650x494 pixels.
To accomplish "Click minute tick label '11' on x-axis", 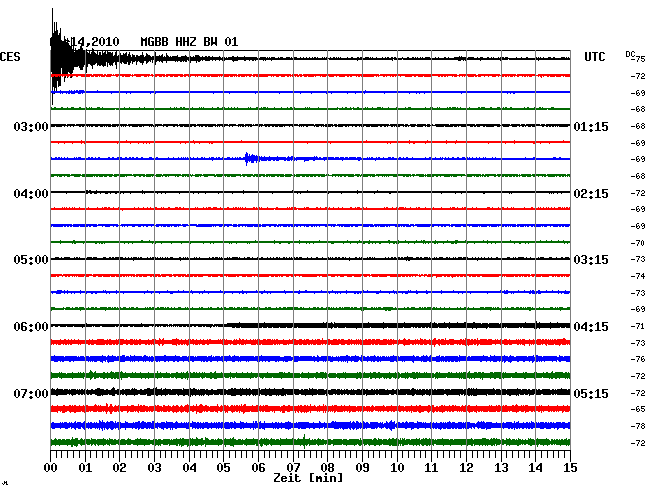I will (x=432, y=467).
